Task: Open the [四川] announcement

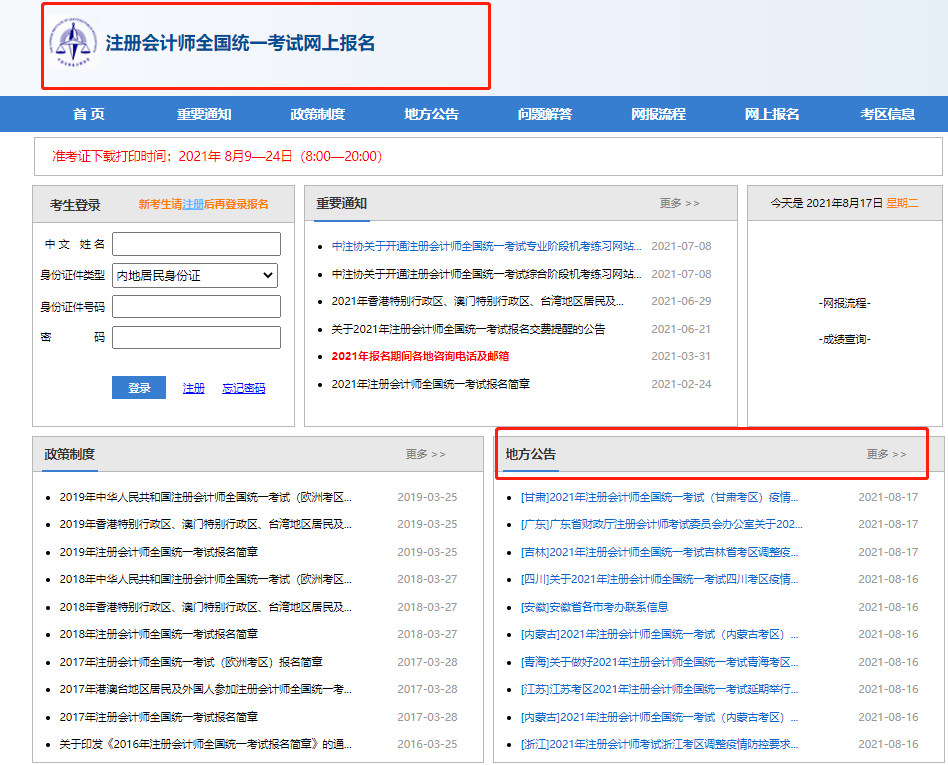Action: click(660, 579)
